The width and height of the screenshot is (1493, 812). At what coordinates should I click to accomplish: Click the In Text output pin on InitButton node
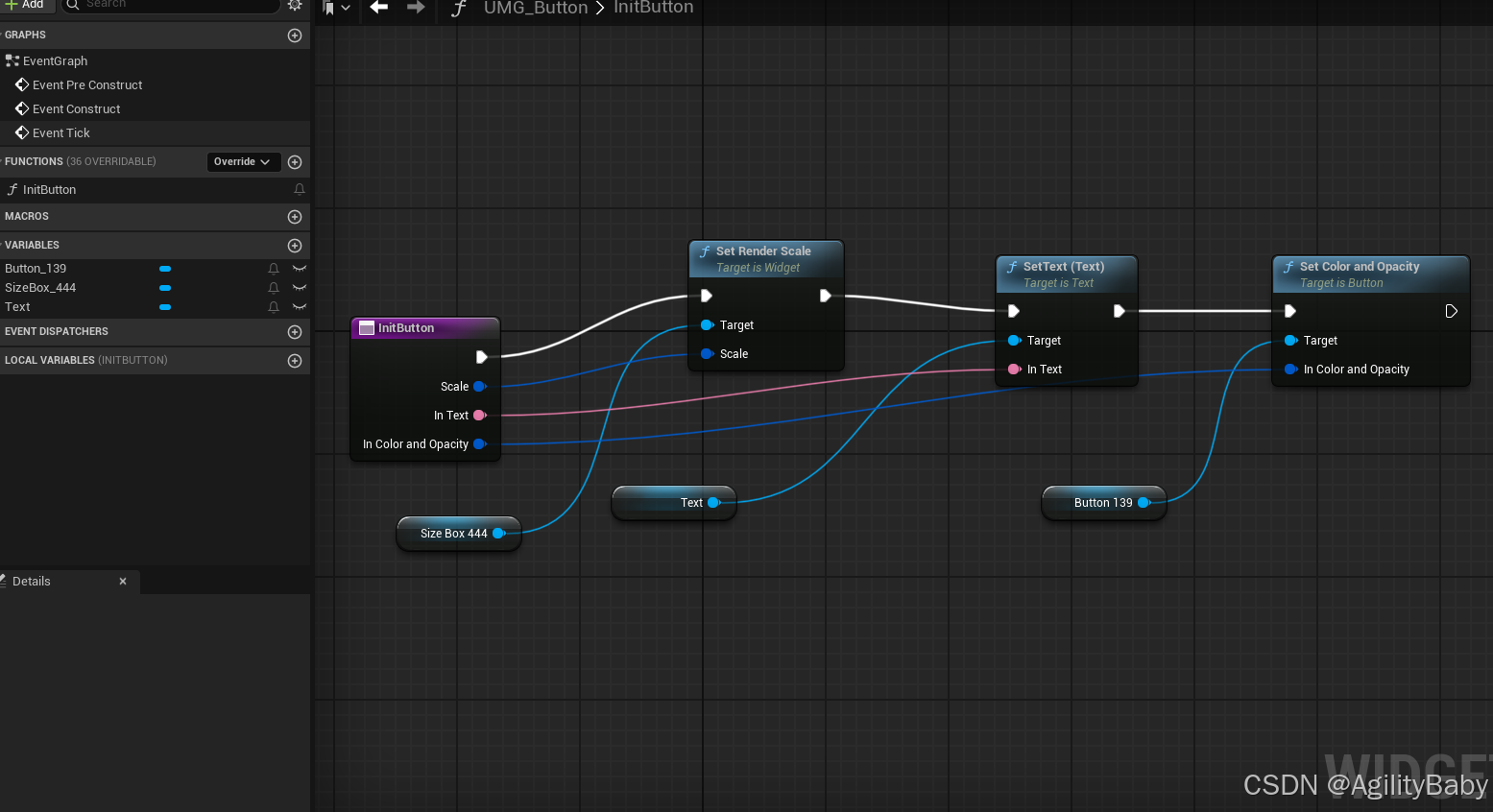pyautogui.click(x=480, y=416)
